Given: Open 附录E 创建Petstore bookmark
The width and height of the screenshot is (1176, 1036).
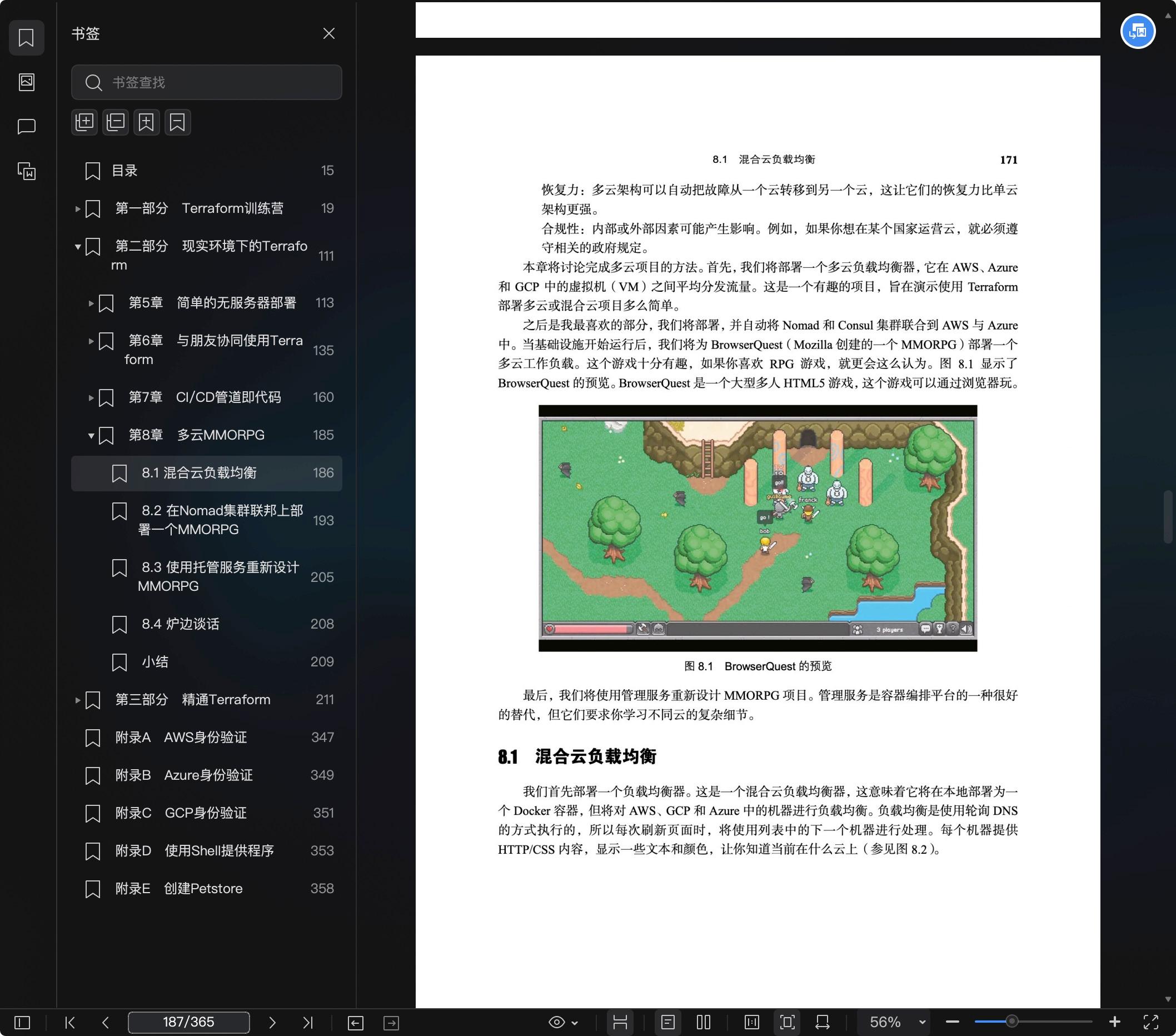Looking at the screenshot, I should [x=207, y=889].
